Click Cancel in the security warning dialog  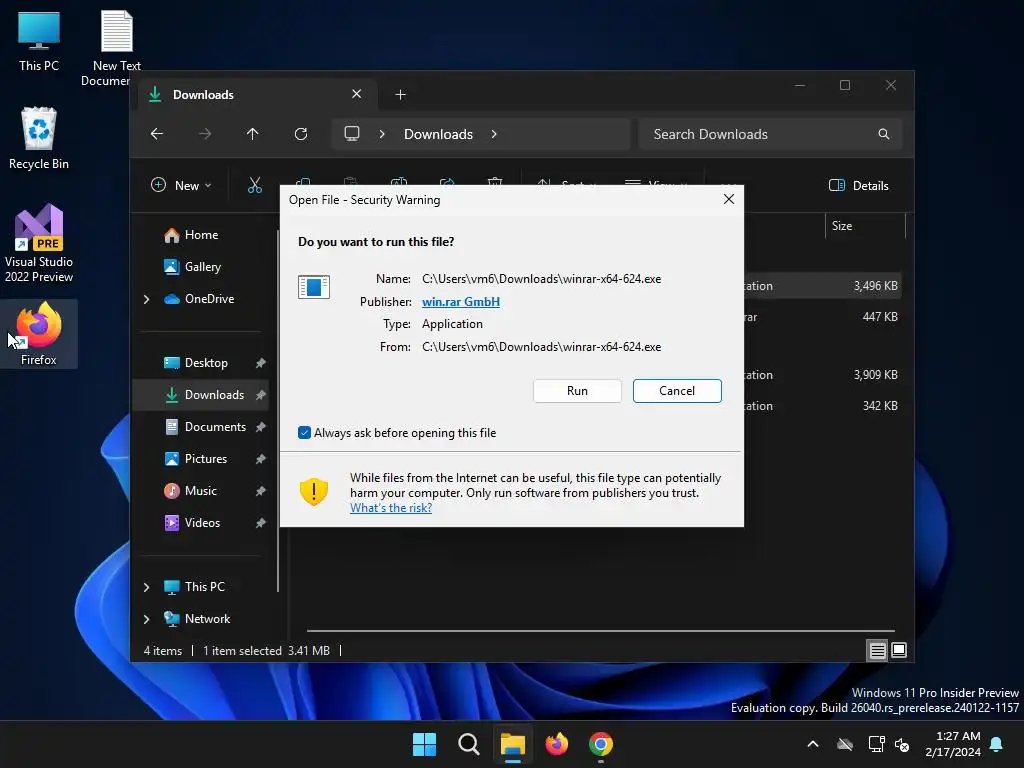pos(677,391)
